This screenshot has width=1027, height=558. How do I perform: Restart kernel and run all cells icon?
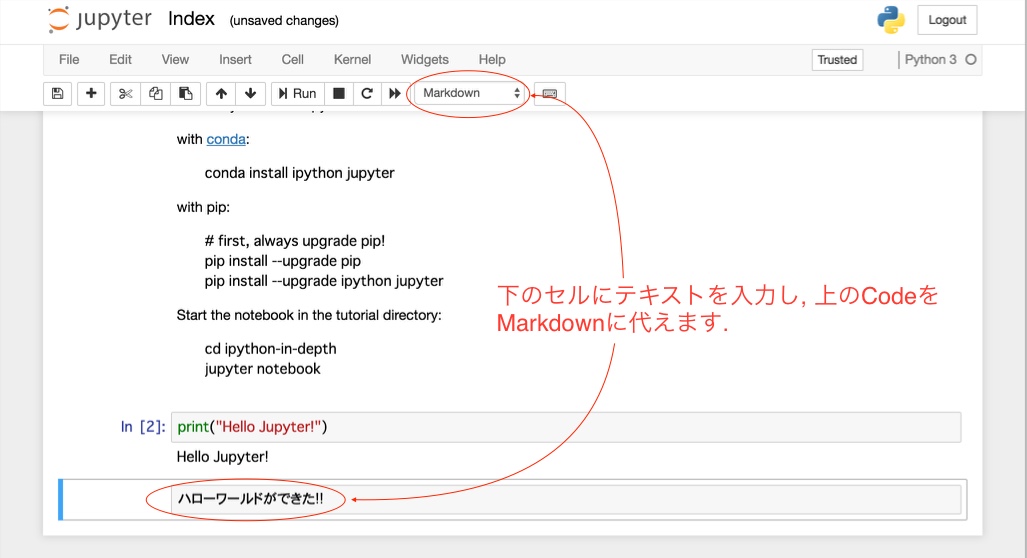pos(394,93)
